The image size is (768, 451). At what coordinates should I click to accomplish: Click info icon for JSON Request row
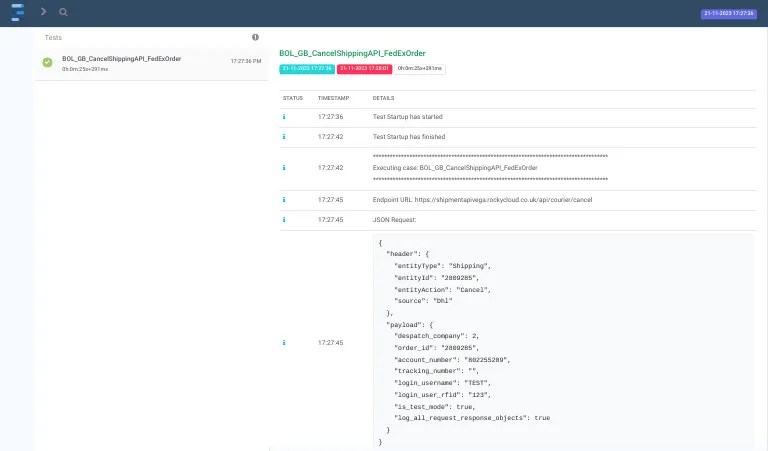point(284,220)
